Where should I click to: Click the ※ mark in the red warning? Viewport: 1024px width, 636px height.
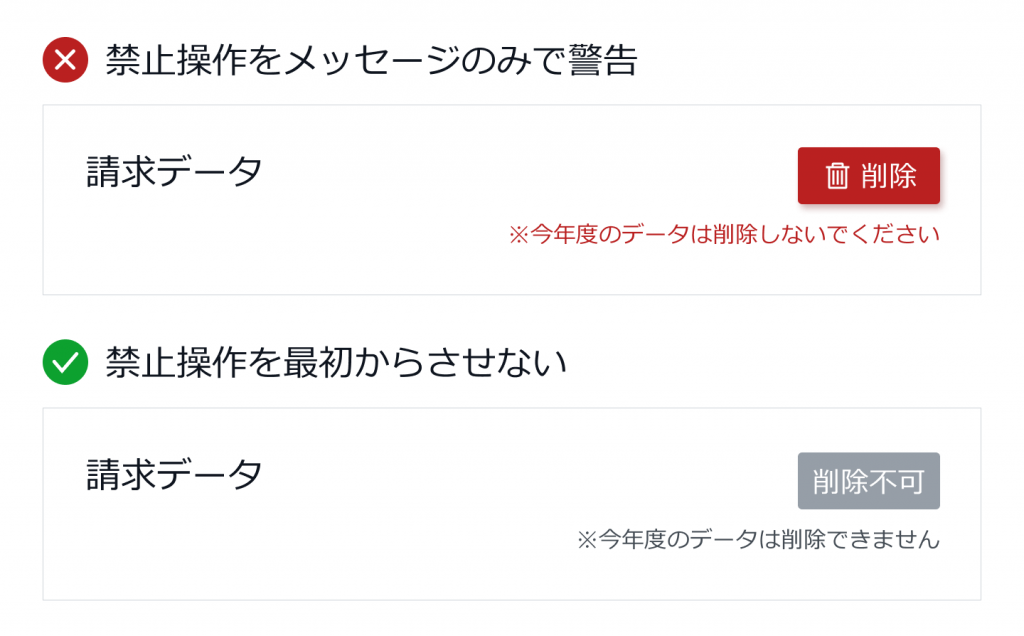tap(519, 234)
